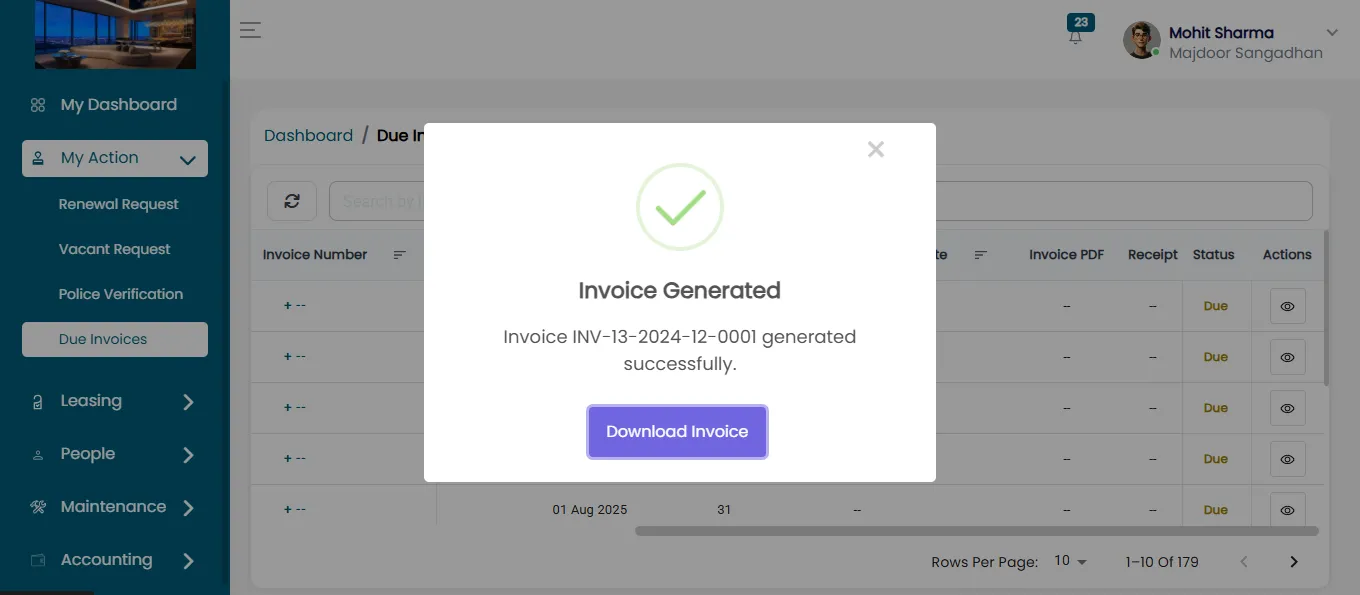Click the Download Invoice button
This screenshot has width=1360, height=595.
click(677, 432)
